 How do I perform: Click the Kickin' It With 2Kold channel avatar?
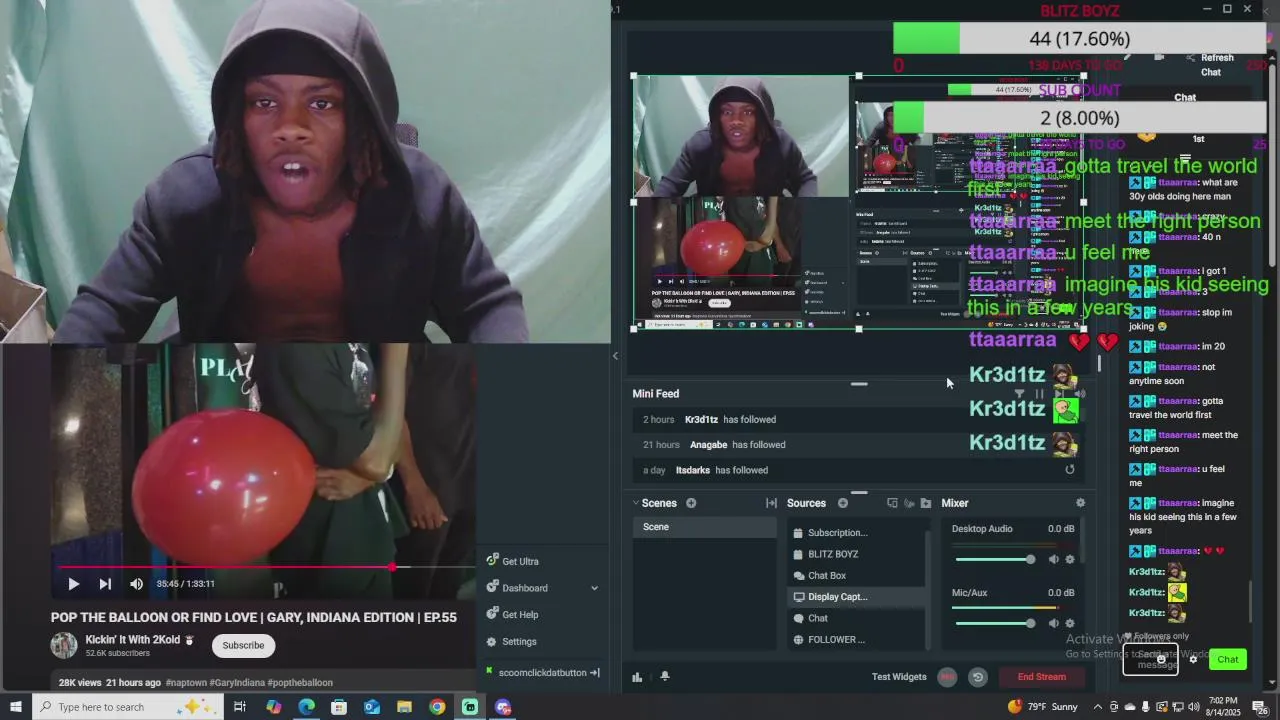tap(64, 645)
